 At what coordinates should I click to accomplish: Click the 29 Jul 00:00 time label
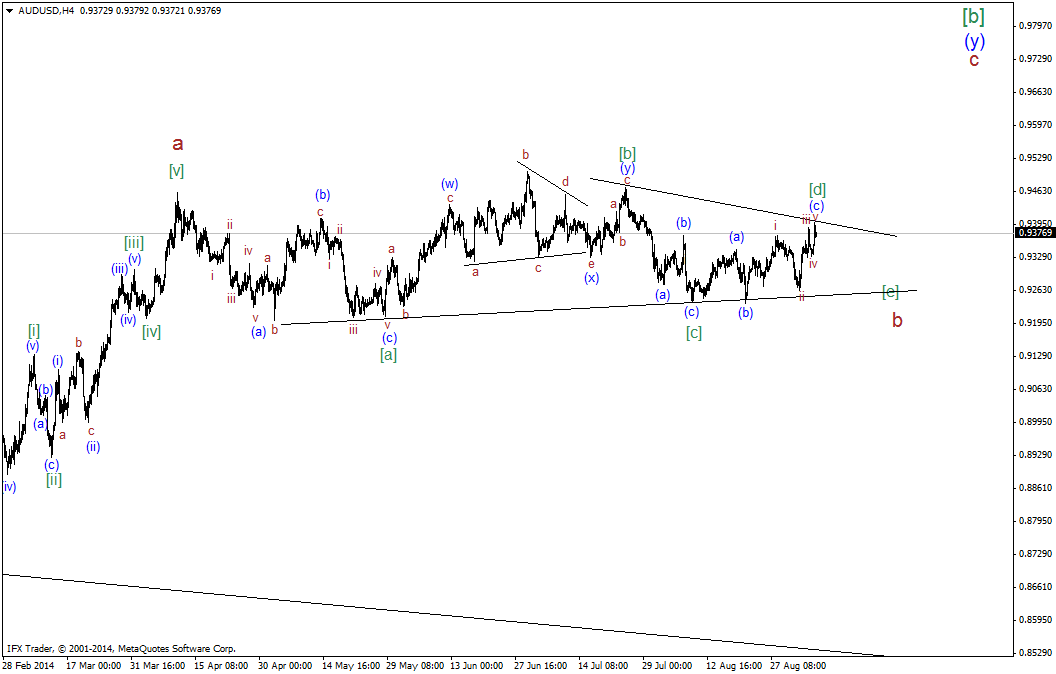coord(667,666)
